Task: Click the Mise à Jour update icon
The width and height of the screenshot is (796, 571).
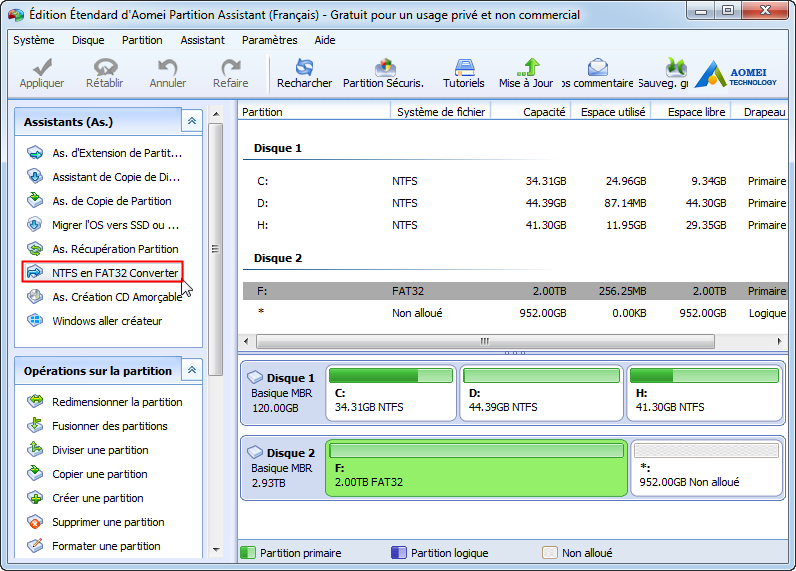Action: [528, 68]
